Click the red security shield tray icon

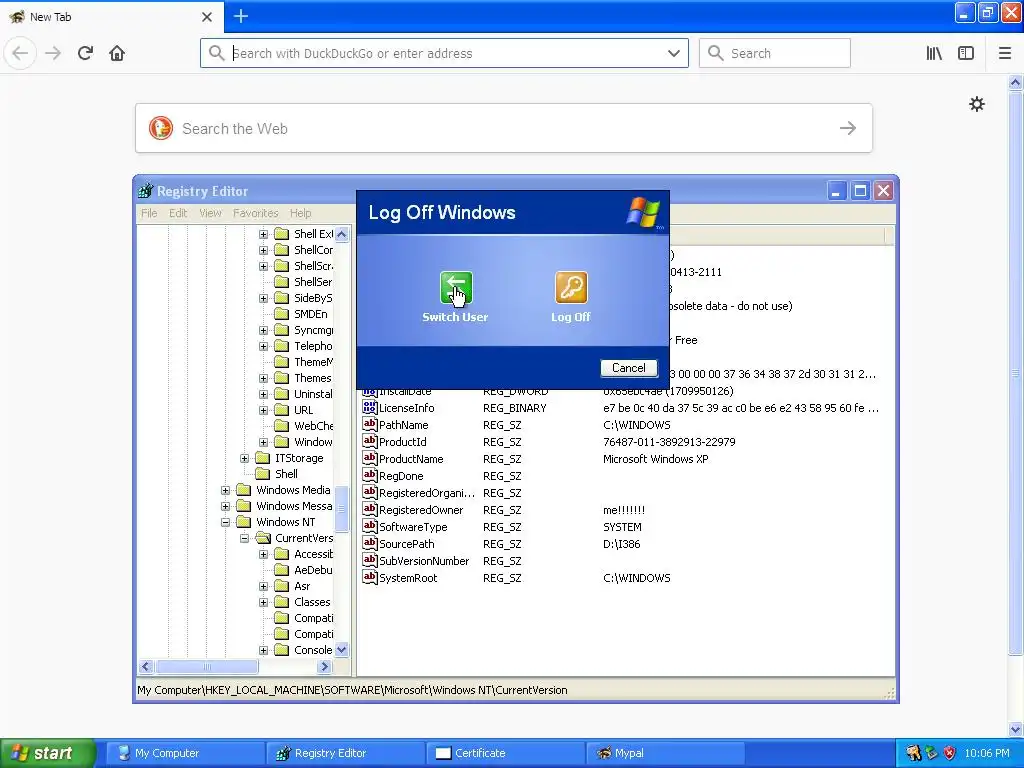[950, 753]
